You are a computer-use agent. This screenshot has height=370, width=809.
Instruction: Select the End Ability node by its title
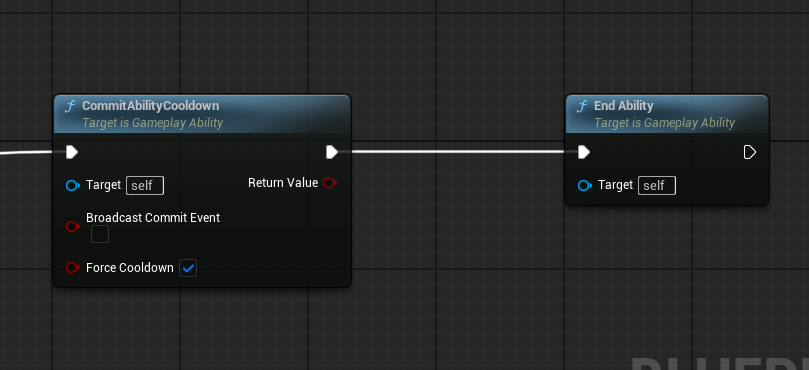[624, 106]
